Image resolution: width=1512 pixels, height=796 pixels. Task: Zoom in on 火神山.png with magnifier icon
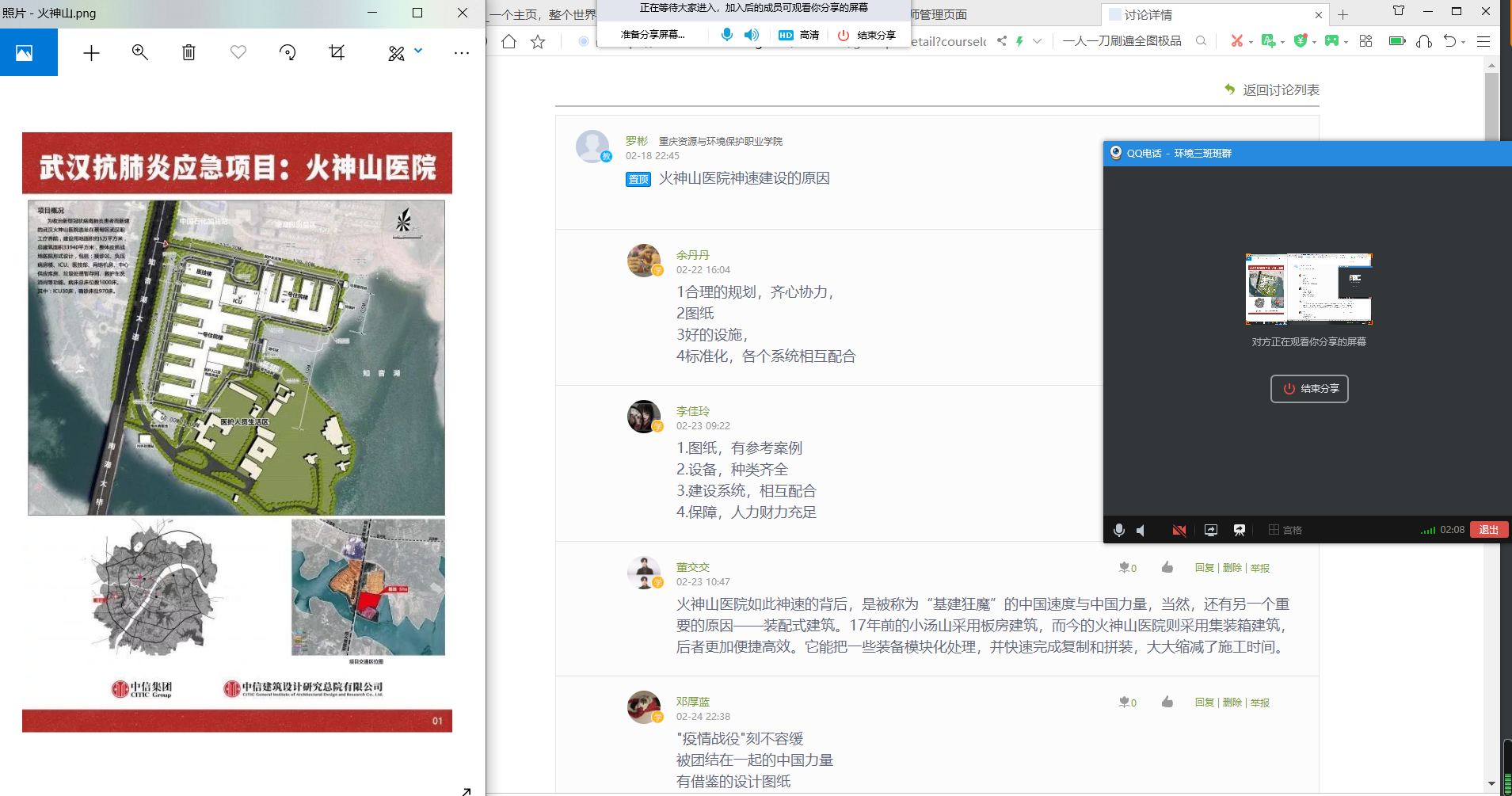click(x=140, y=52)
